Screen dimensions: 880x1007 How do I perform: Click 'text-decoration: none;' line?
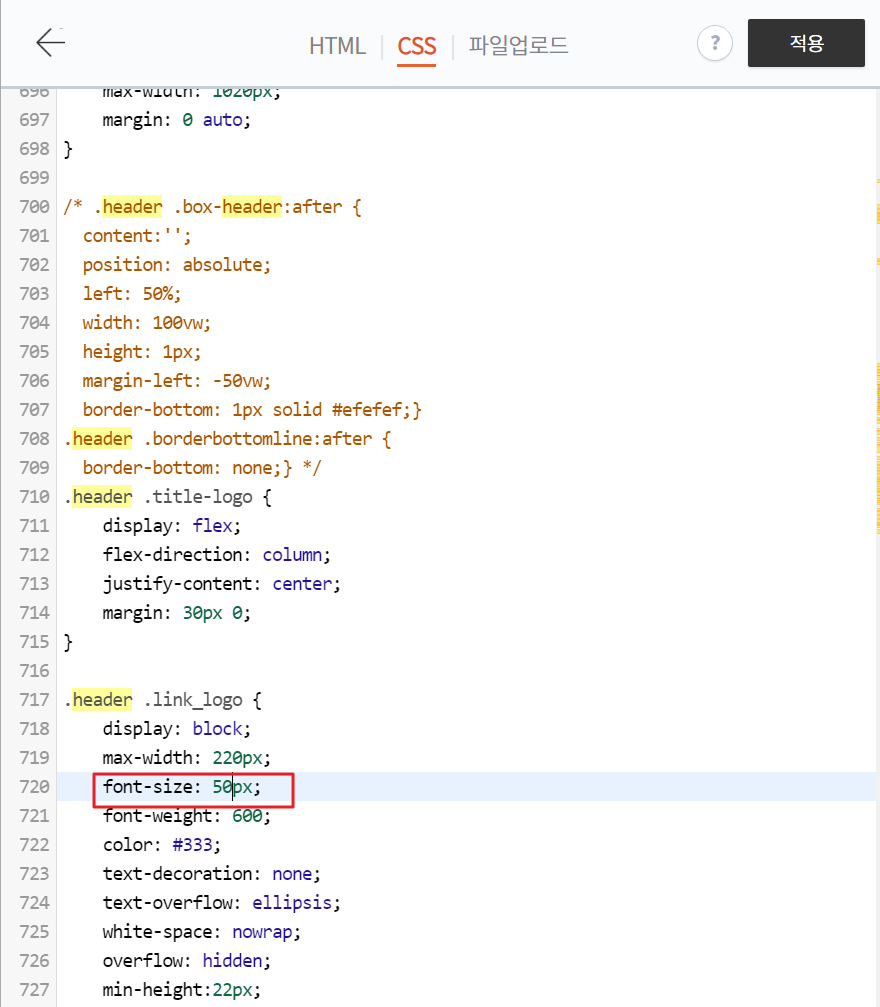click(x=211, y=874)
